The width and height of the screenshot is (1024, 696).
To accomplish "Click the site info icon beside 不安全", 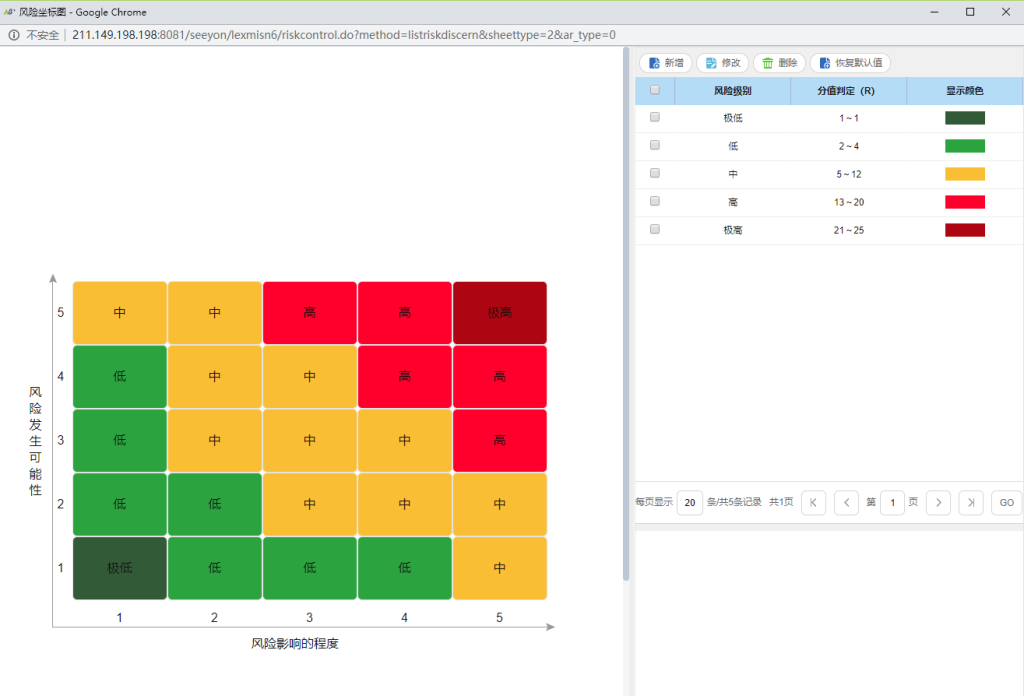I will (x=14, y=35).
